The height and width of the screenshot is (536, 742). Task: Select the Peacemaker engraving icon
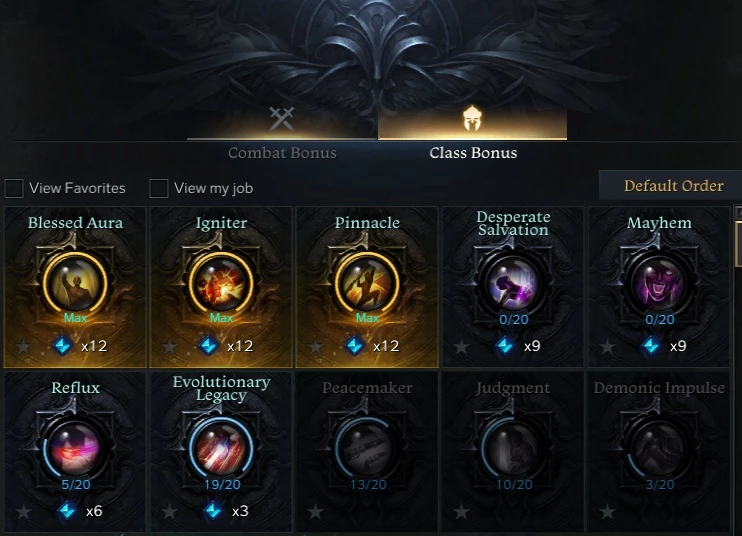tap(367, 449)
